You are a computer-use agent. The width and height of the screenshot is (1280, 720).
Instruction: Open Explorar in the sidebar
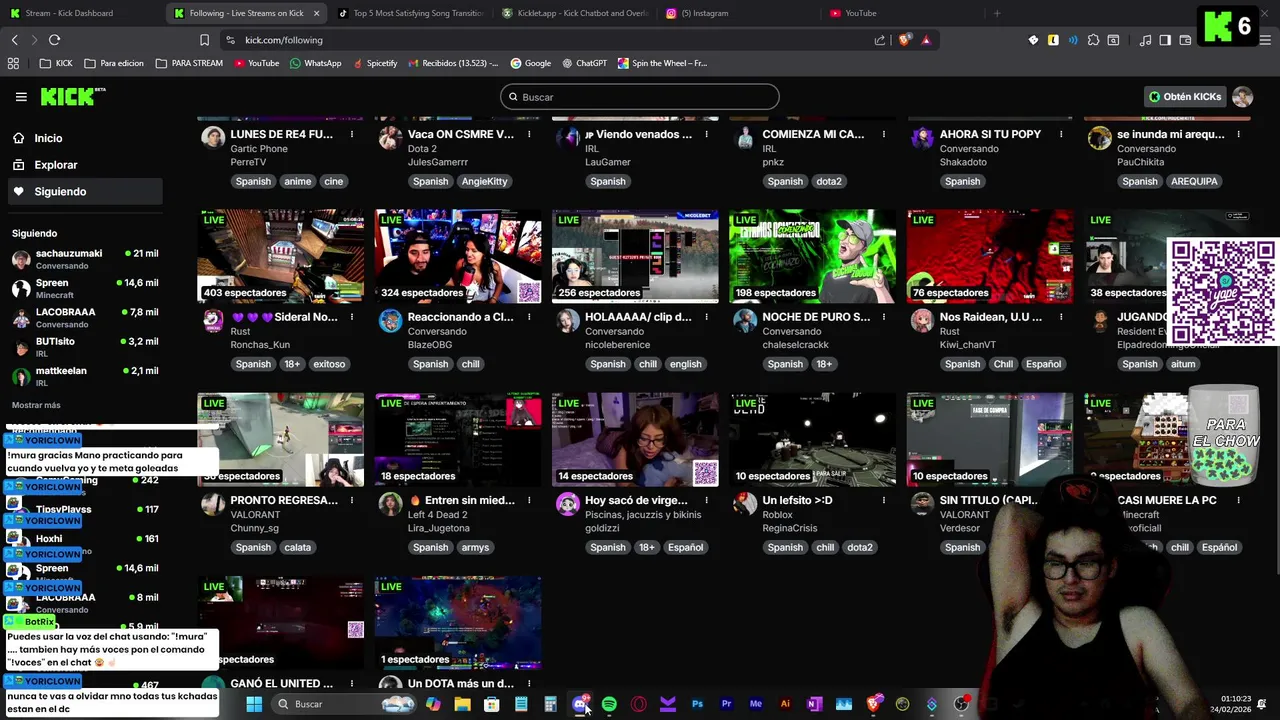(x=56, y=165)
